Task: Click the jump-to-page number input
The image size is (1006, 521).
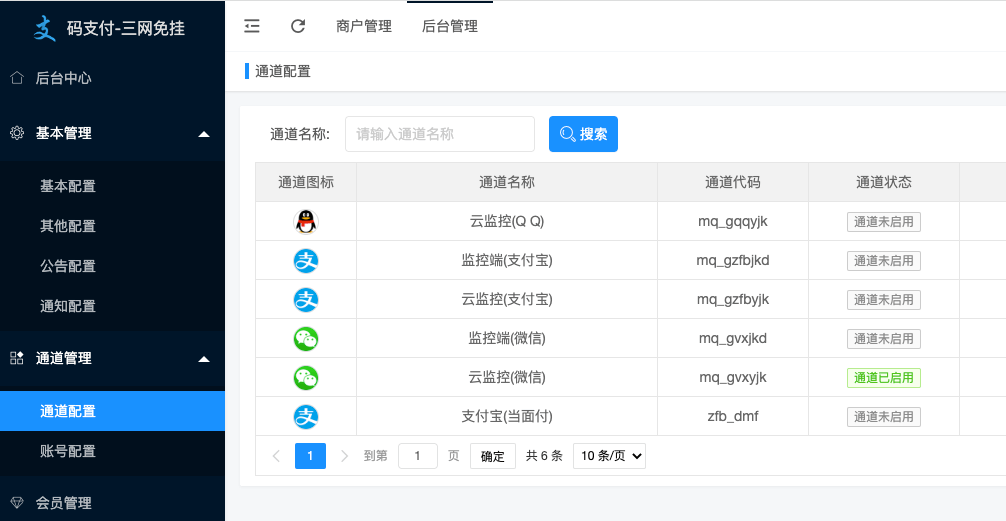Action: 418,456
